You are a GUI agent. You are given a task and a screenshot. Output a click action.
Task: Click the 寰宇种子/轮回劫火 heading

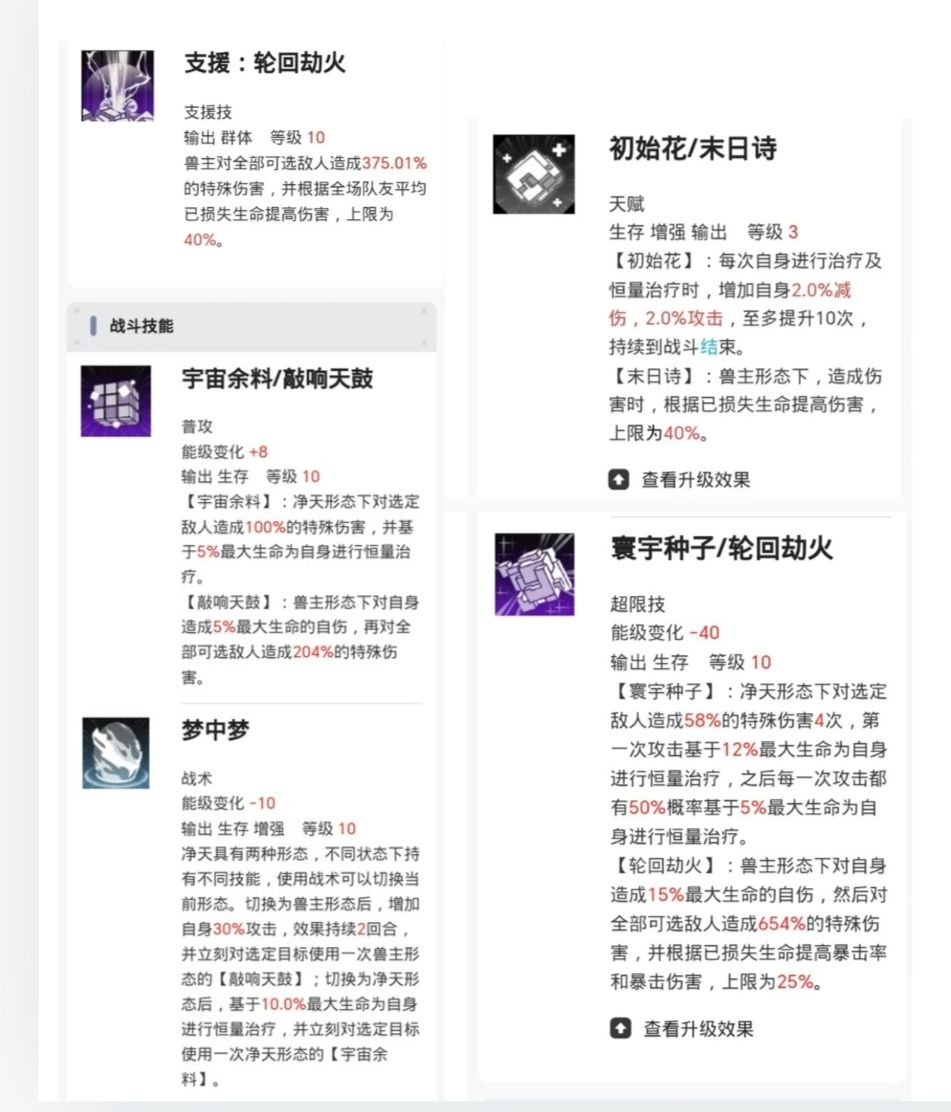721,548
